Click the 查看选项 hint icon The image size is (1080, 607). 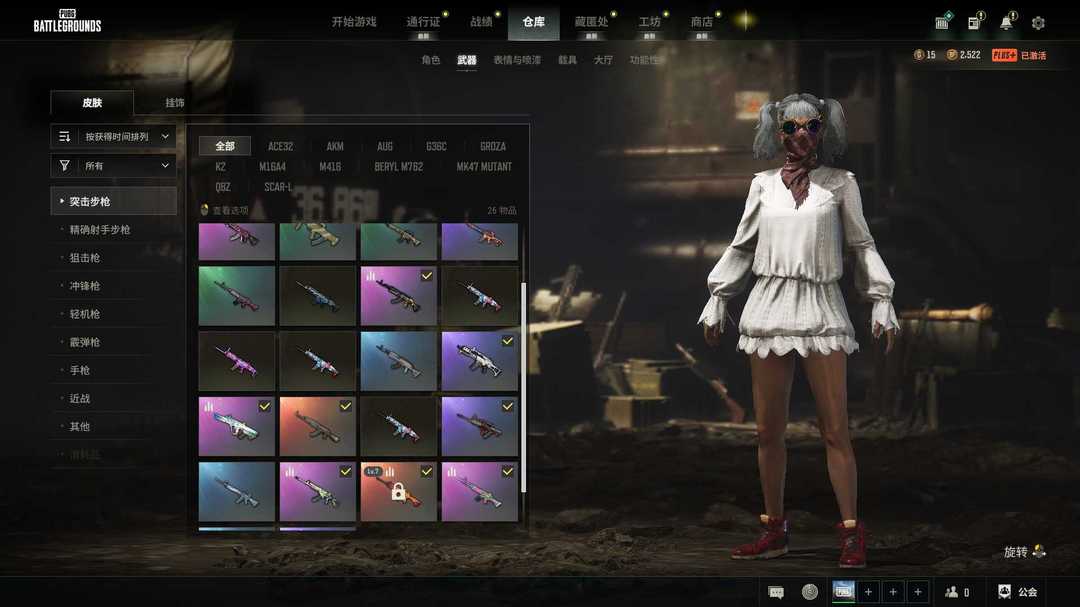pos(204,209)
